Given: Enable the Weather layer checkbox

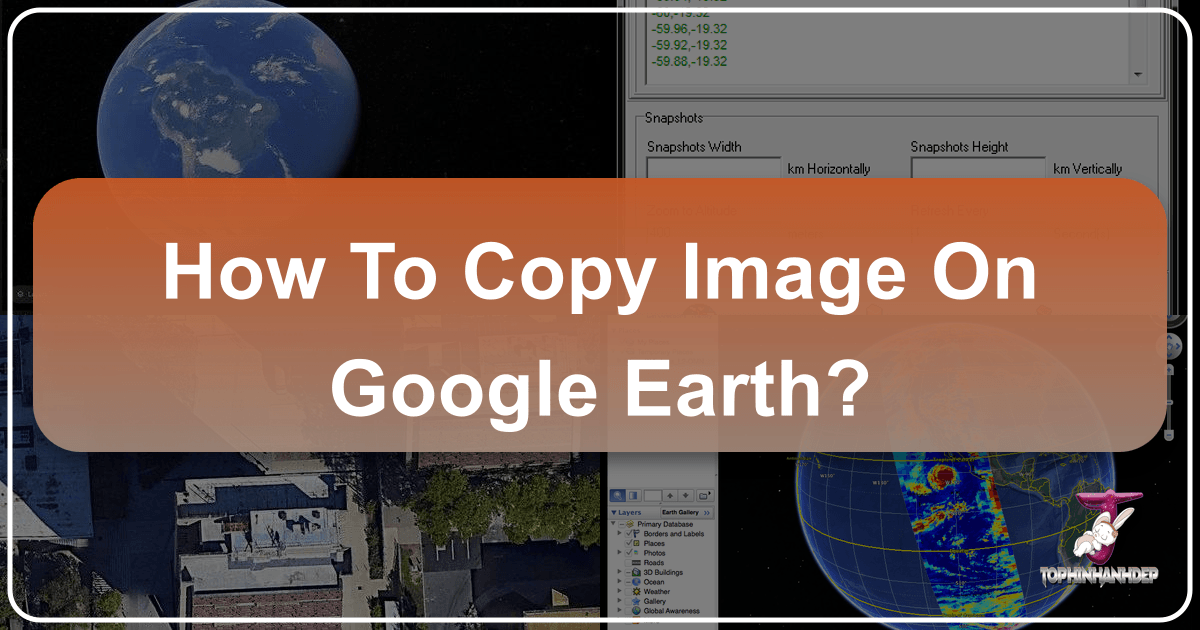Looking at the screenshot, I should pos(629,591).
